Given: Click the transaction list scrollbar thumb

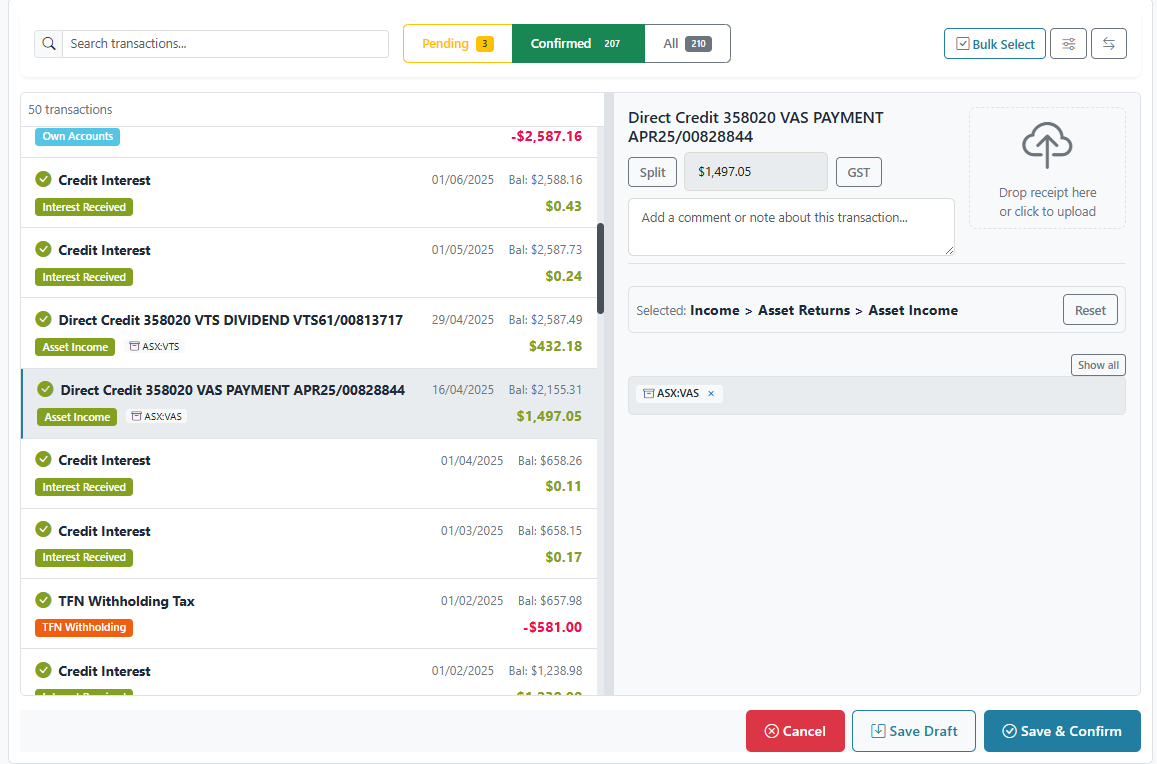Looking at the screenshot, I should [x=600, y=268].
